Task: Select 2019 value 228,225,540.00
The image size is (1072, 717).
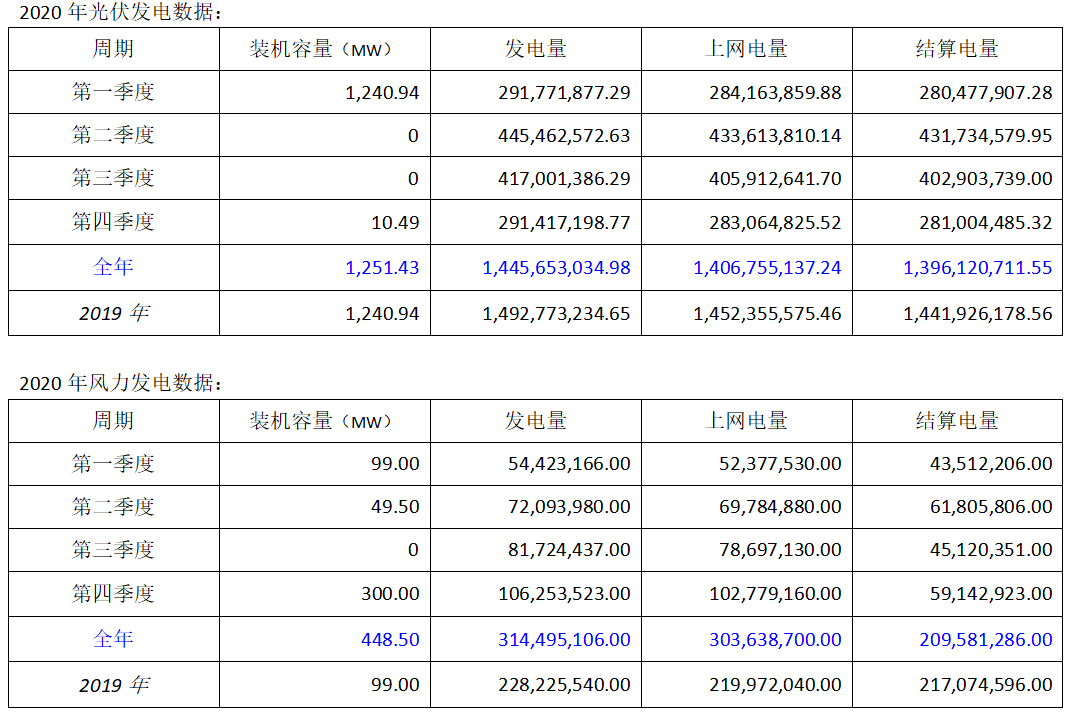Action: click(x=564, y=684)
